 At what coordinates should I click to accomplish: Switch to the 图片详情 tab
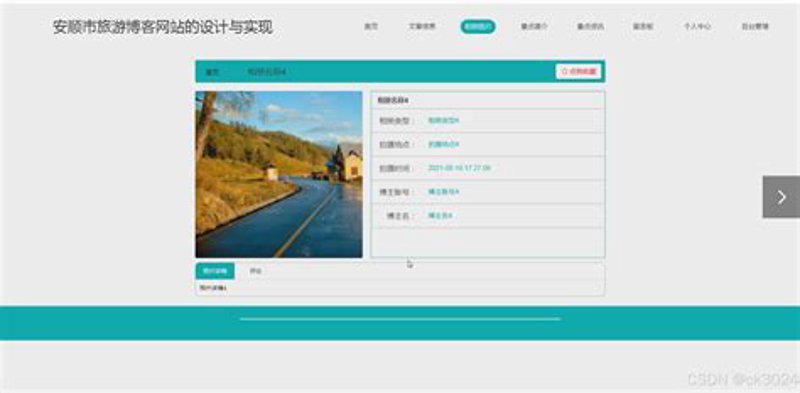(x=215, y=271)
